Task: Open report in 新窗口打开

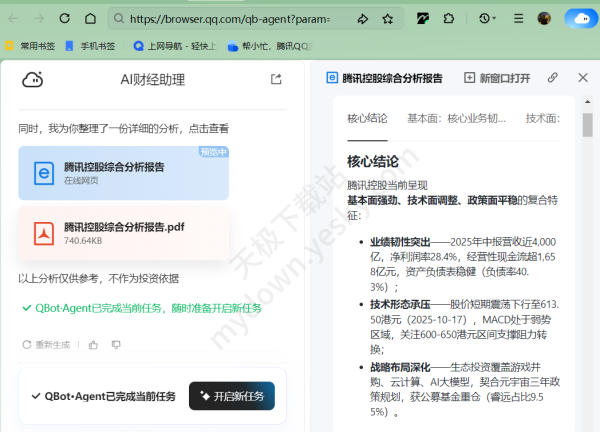Action: click(x=497, y=78)
